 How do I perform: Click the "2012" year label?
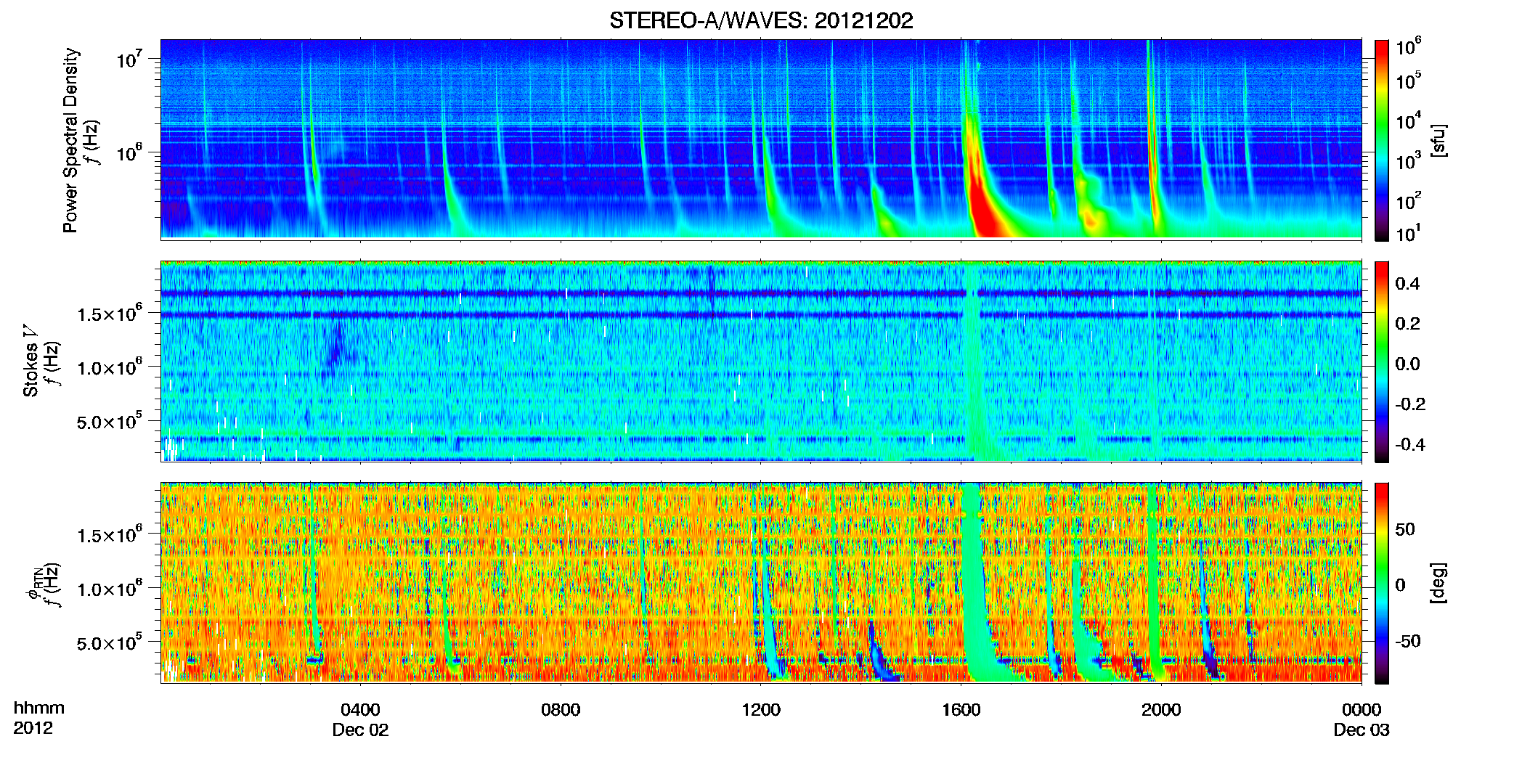(33, 728)
